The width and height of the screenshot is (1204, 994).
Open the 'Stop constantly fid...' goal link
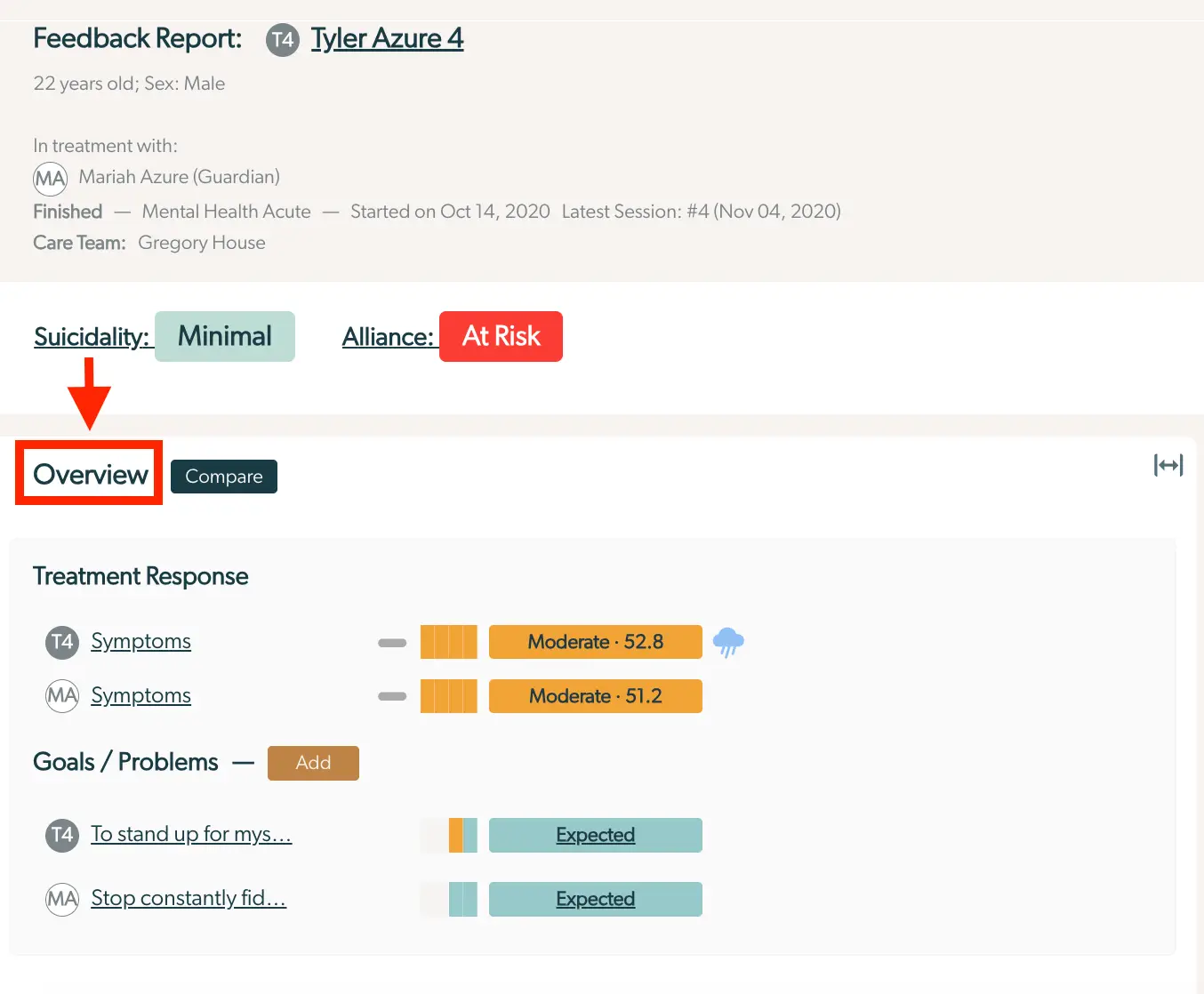(188, 898)
